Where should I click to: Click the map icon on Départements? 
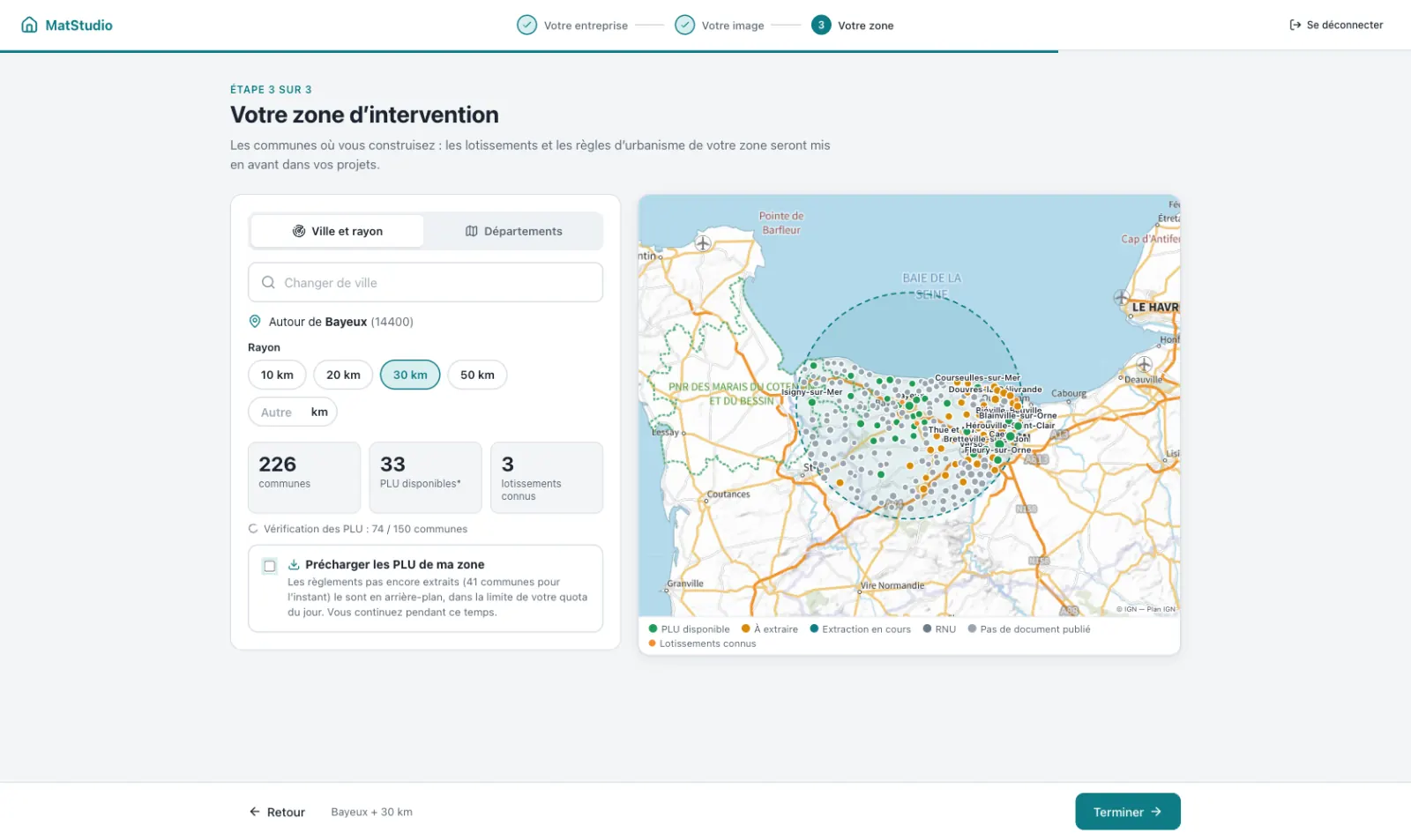tap(472, 231)
